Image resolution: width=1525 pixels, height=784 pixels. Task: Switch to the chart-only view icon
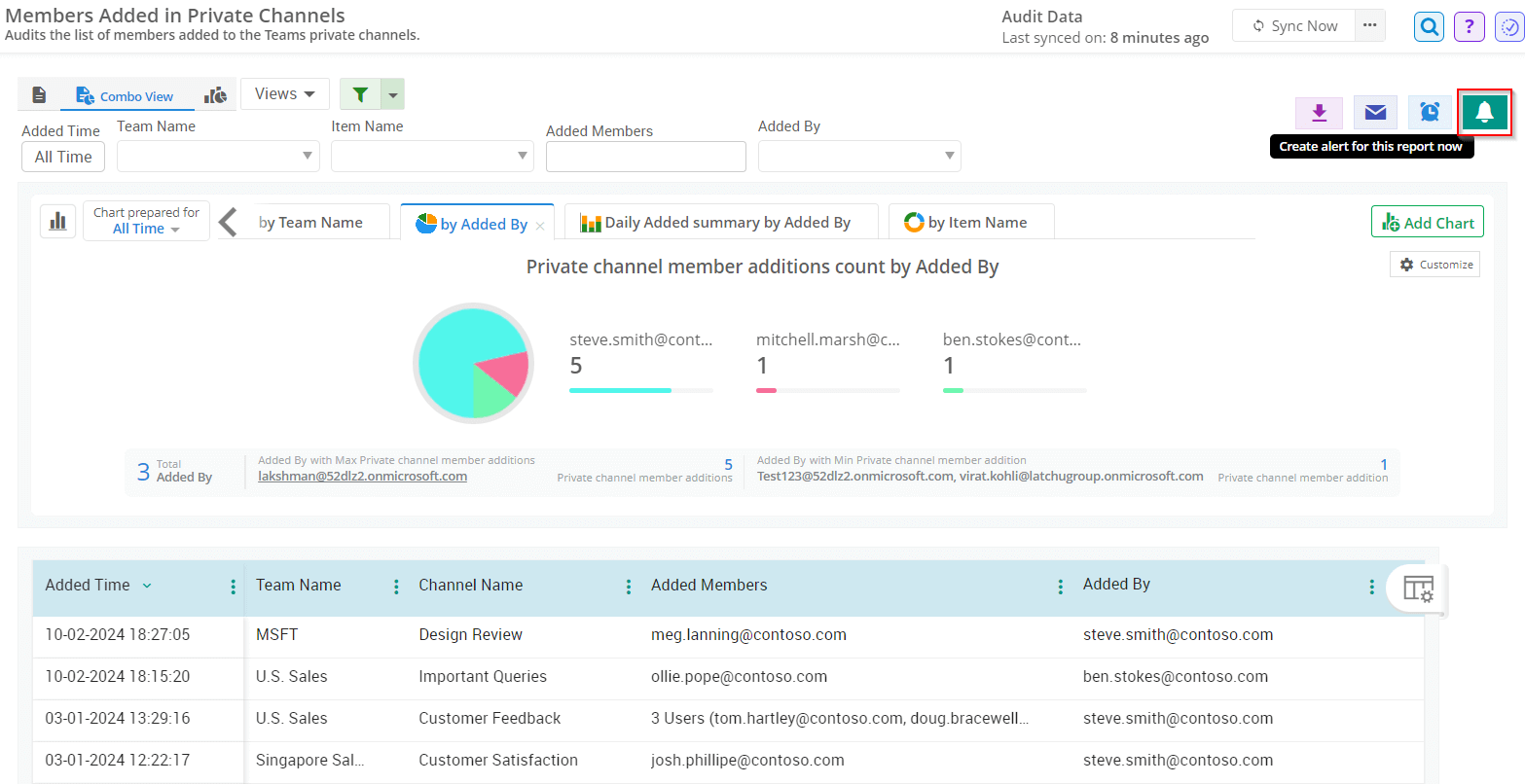(215, 95)
